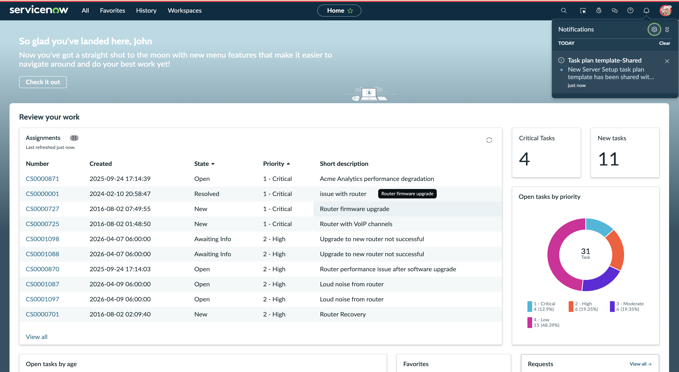The image size is (679, 372).
Task: Click the 31 count badge beside Assignments
Action: click(x=74, y=138)
